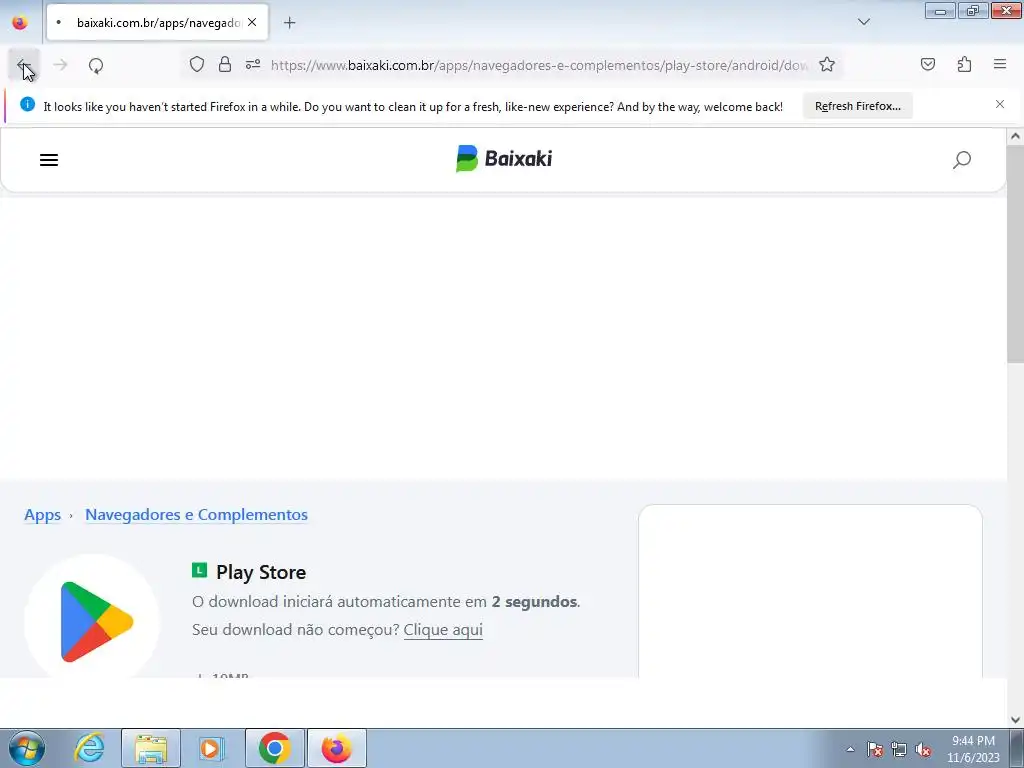Save page to Pocket icon

[927, 64]
